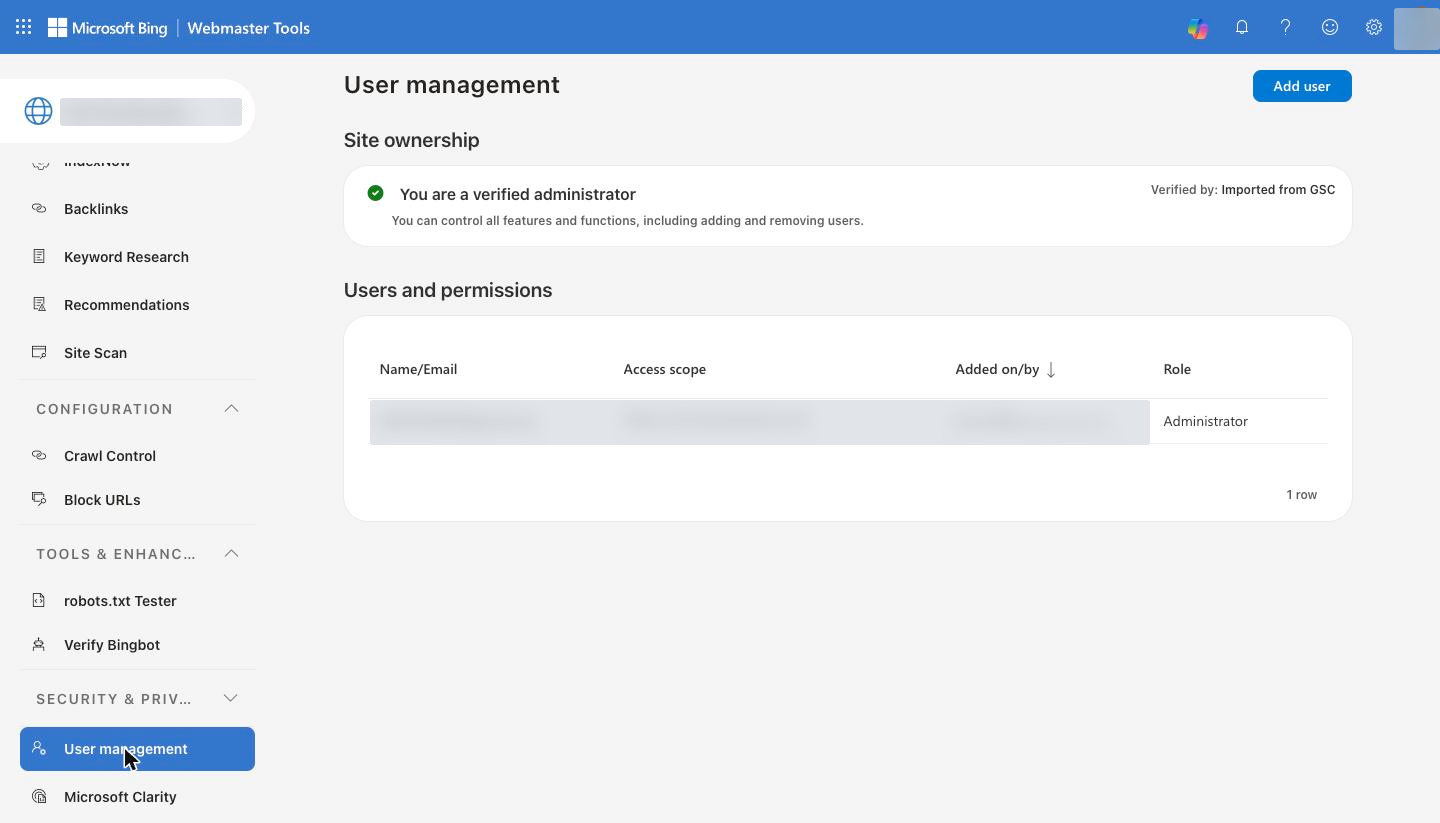Click the Crawl Control icon
Viewport: 1440px width, 823px height.
click(x=39, y=455)
